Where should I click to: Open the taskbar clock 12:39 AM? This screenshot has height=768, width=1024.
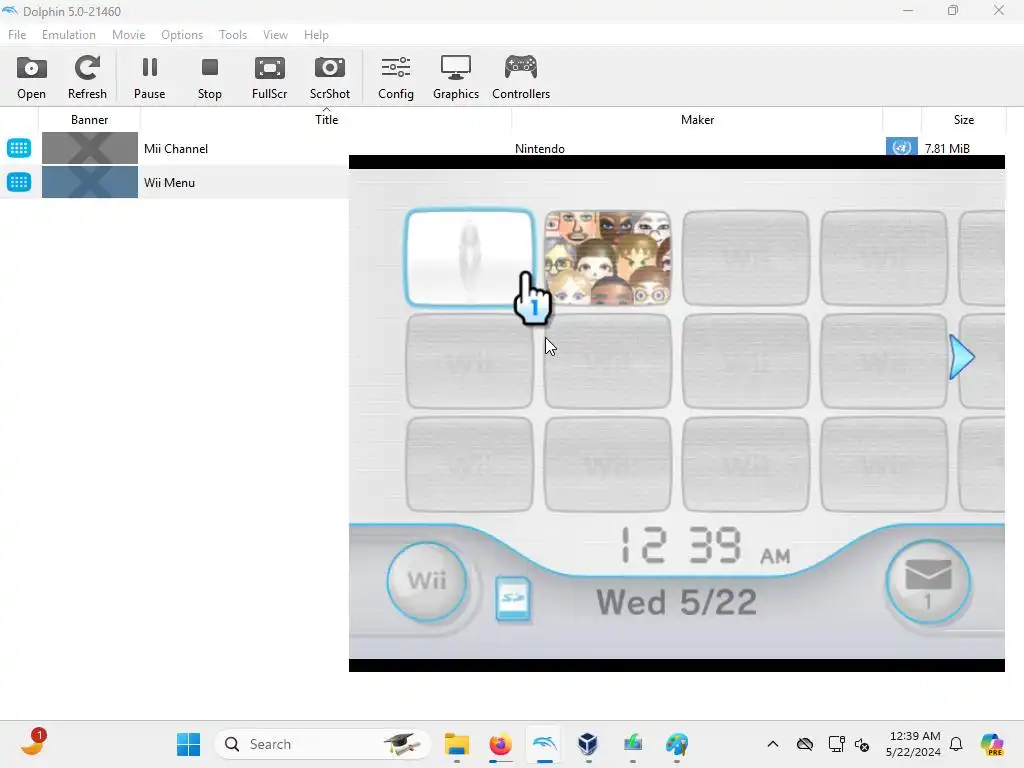[x=913, y=744]
